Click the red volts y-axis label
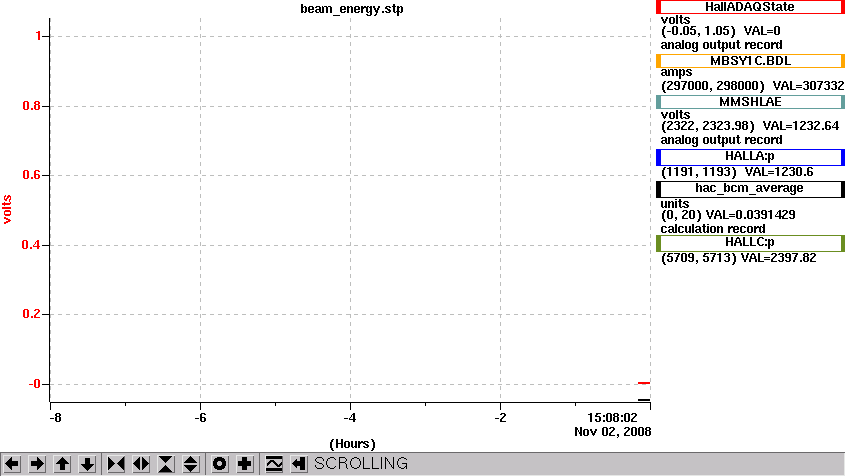The width and height of the screenshot is (845, 476). (x=7, y=210)
